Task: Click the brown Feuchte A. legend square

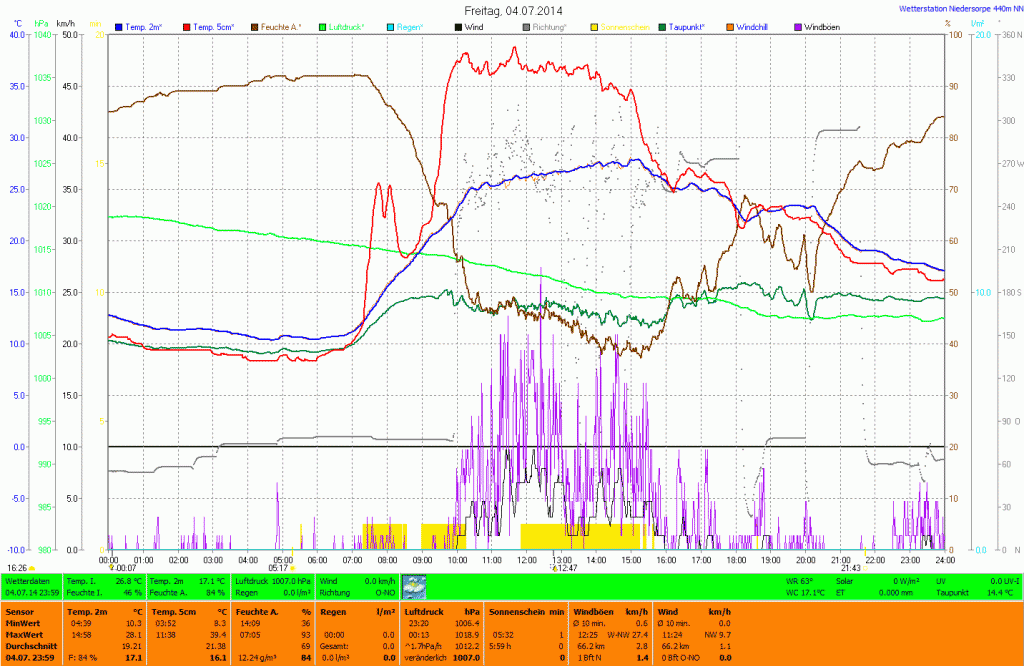Action: point(254,25)
